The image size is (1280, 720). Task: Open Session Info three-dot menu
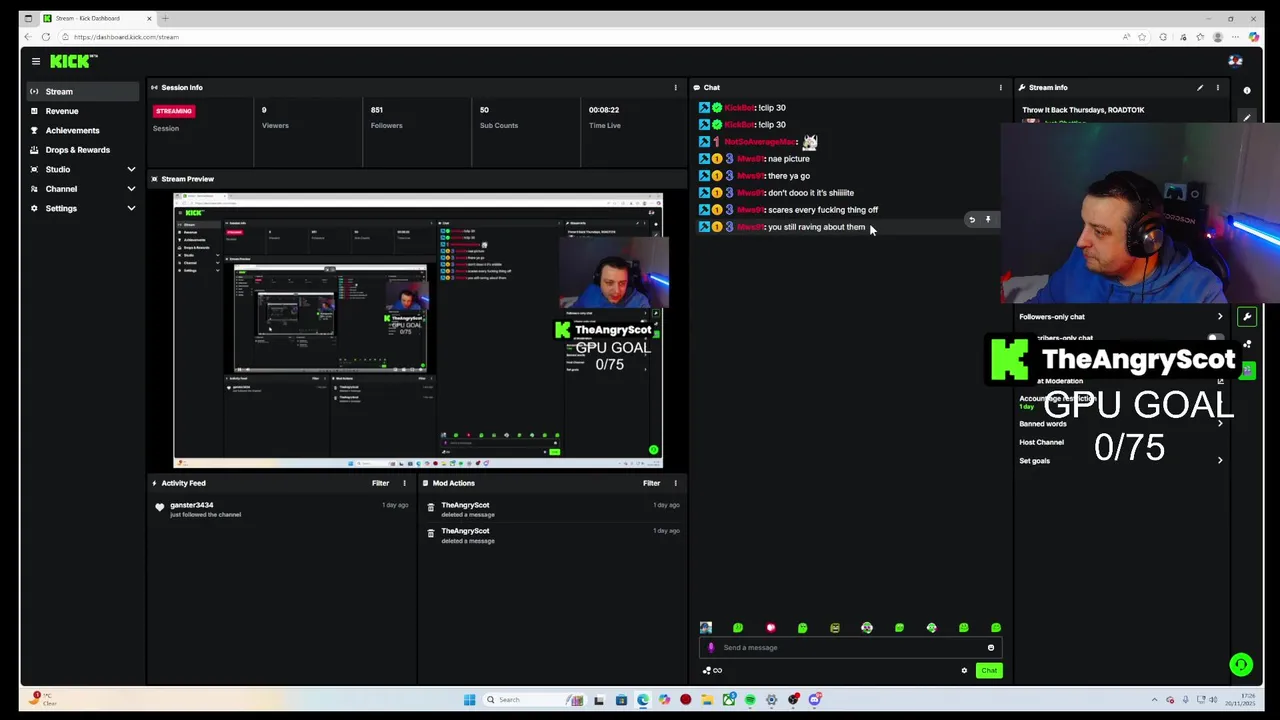click(675, 88)
